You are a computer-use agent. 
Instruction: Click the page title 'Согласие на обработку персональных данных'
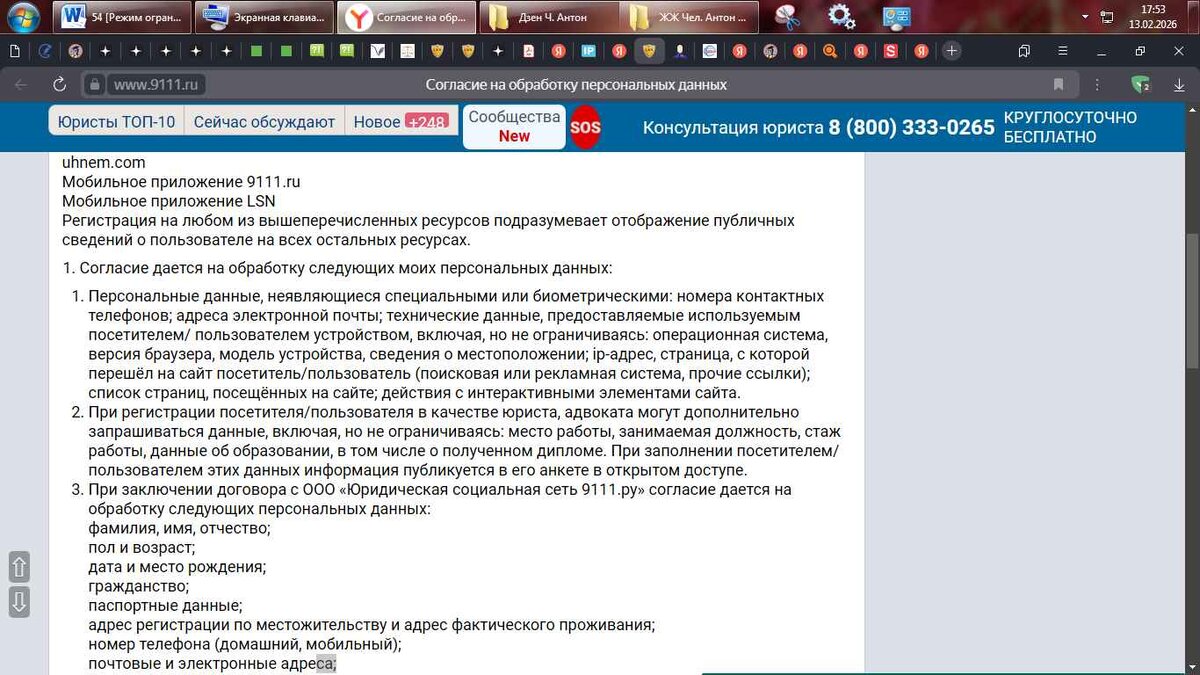(576, 85)
